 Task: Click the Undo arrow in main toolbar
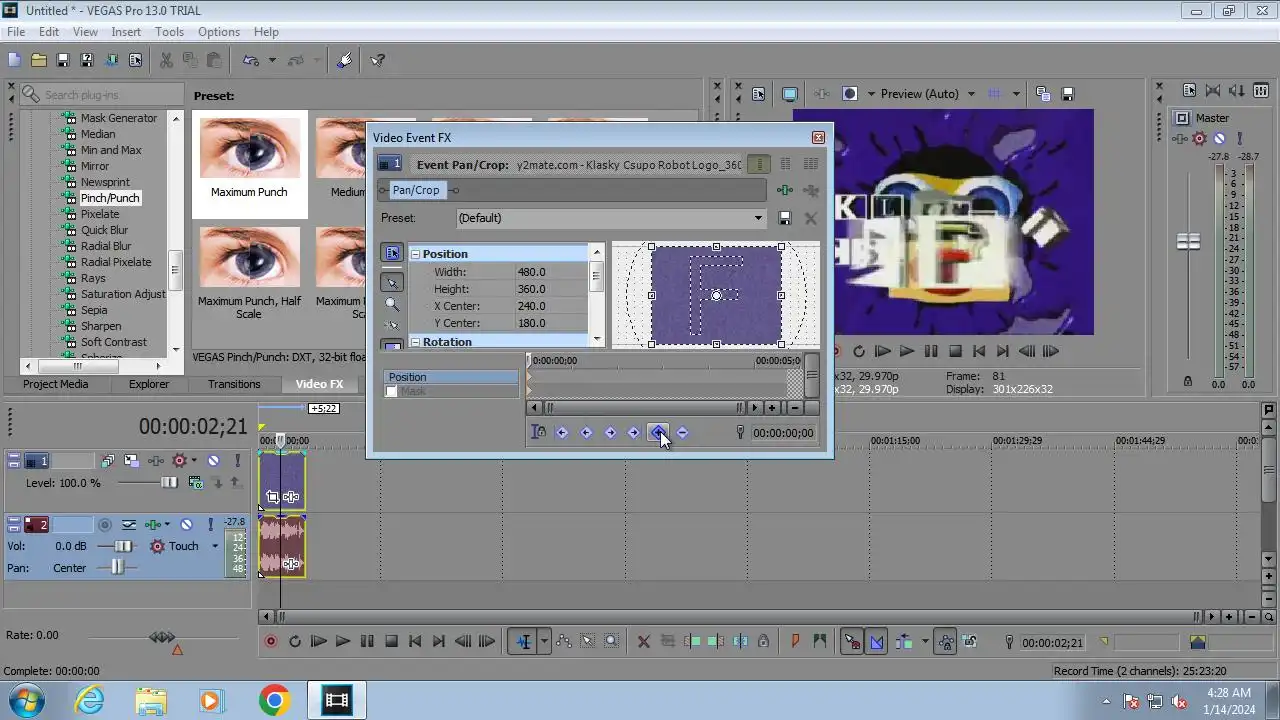click(250, 60)
